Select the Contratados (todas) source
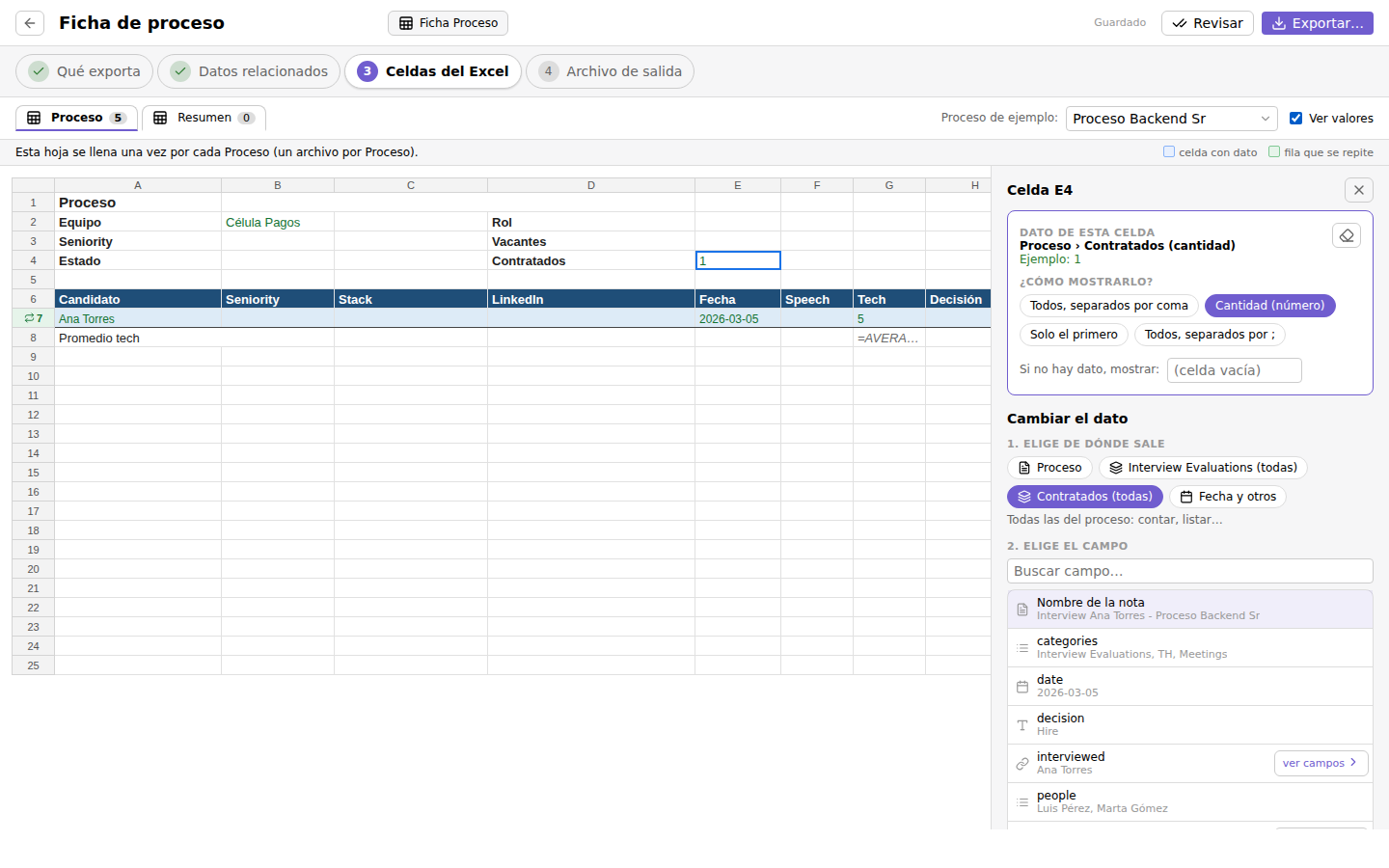Image resolution: width=1389 pixels, height=868 pixels. tap(1085, 497)
